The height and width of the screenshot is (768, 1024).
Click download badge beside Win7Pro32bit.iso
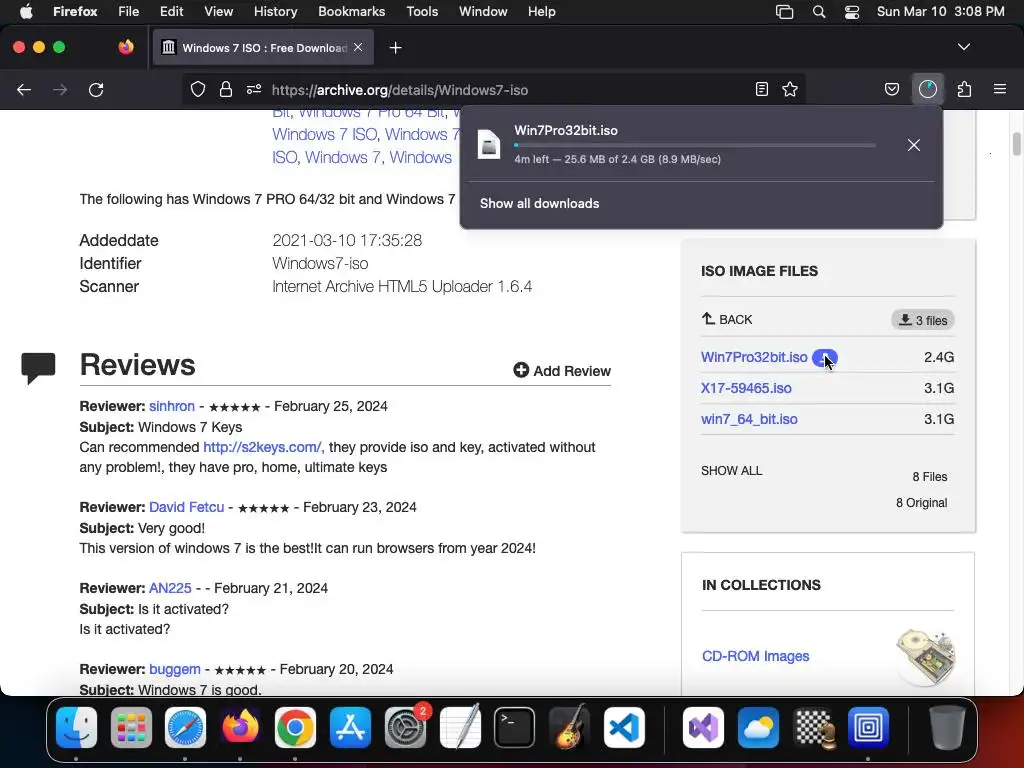pyautogui.click(x=824, y=358)
